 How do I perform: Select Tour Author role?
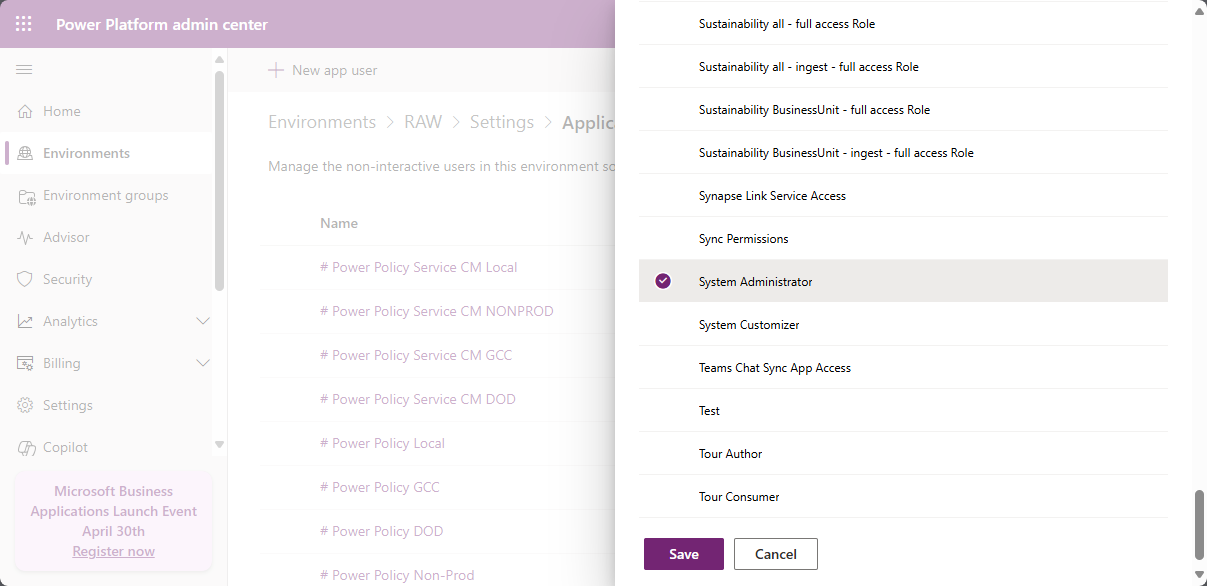(x=903, y=453)
